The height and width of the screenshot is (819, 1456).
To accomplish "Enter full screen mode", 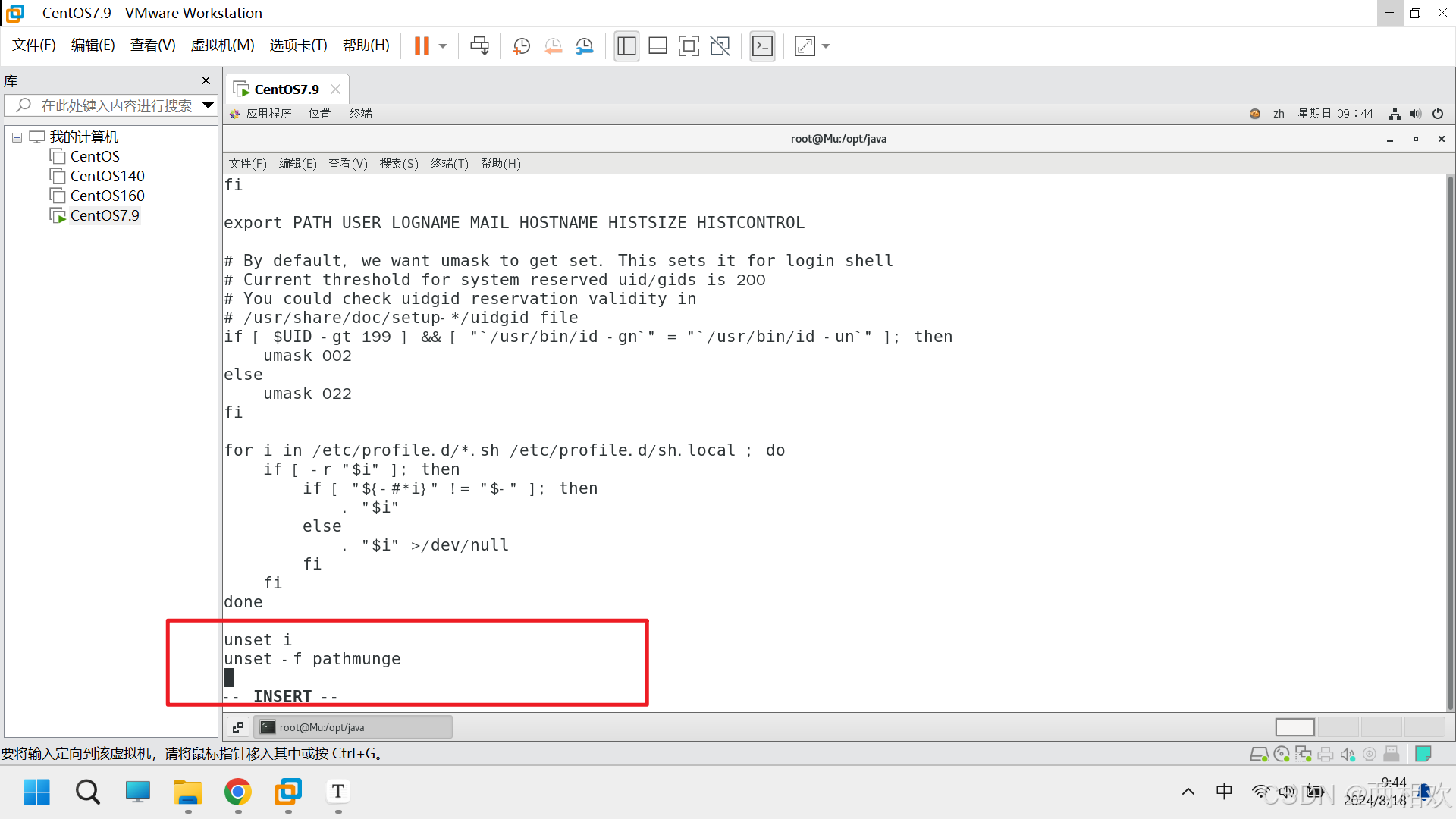I will pyautogui.click(x=689, y=46).
